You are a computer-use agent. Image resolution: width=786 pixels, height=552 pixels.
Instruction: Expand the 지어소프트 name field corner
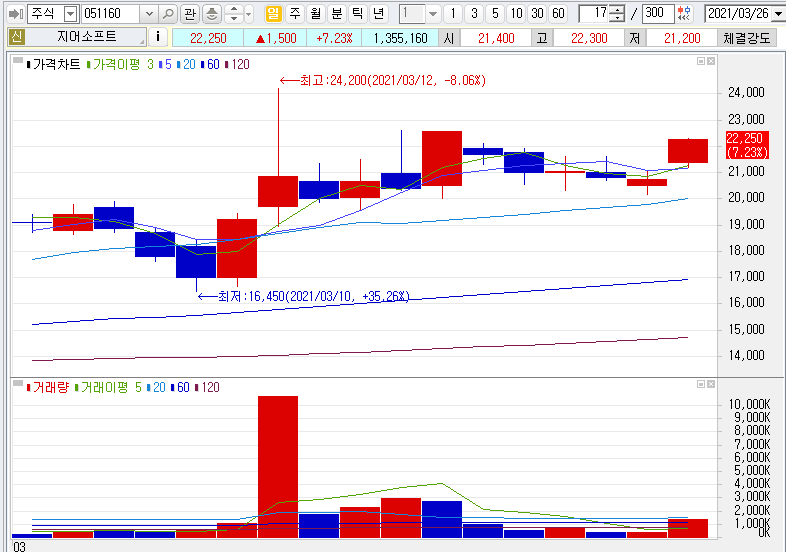pyautogui.click(x=142, y=42)
